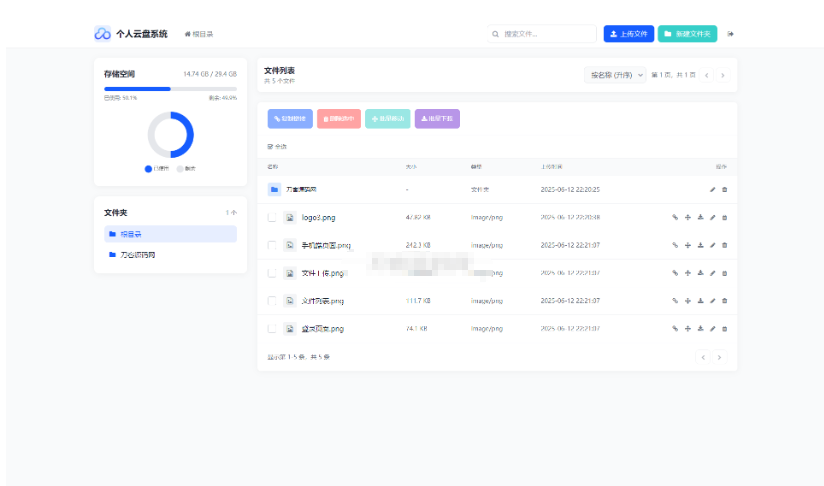Viewport: 824px width, 486px height.
Task: Click the logout icon in the top header
Action: click(730, 34)
